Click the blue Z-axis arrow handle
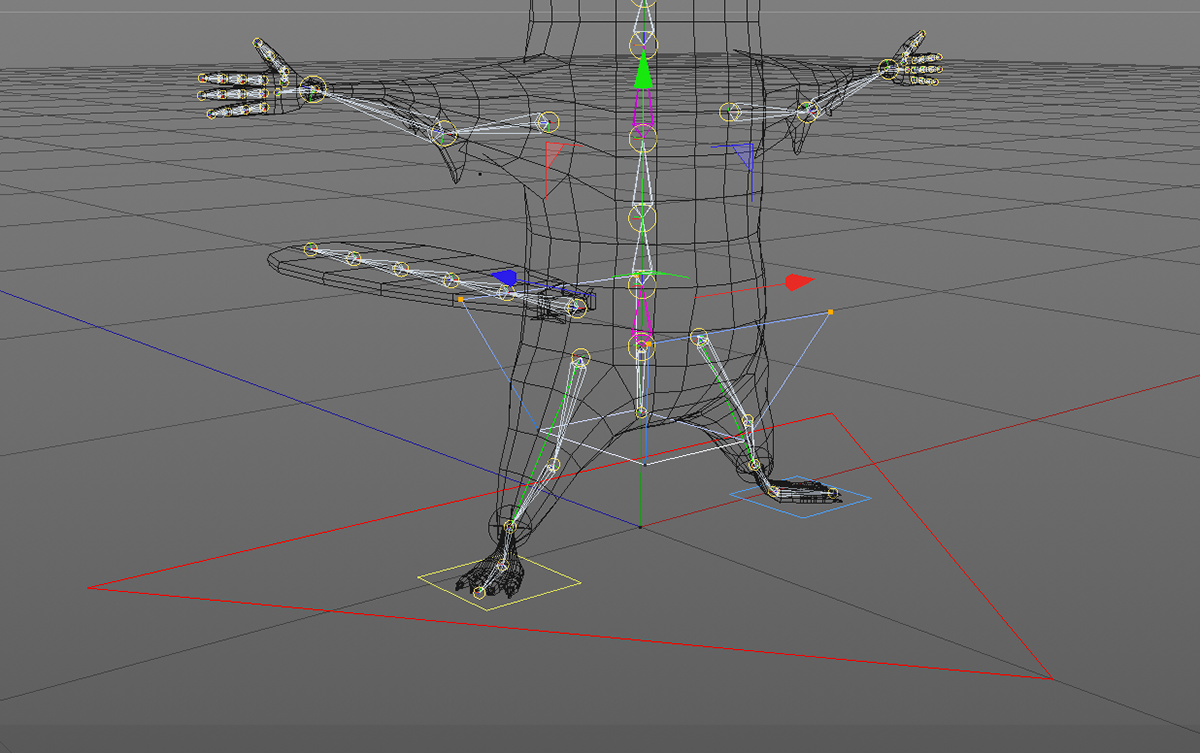 [x=504, y=277]
